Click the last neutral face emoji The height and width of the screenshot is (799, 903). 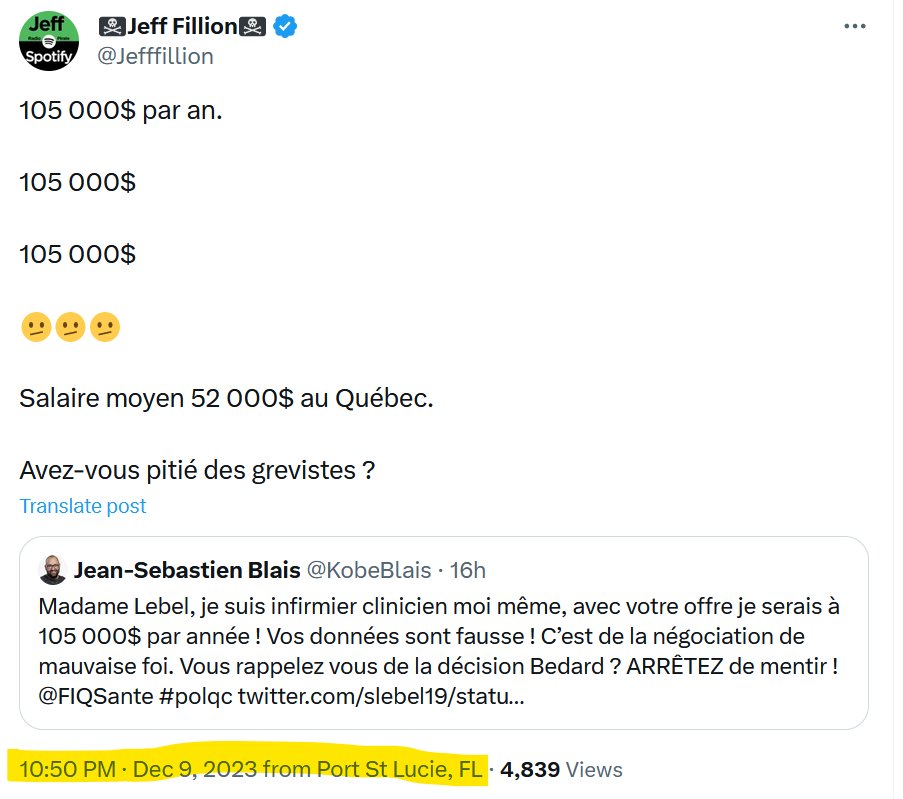pos(105,327)
